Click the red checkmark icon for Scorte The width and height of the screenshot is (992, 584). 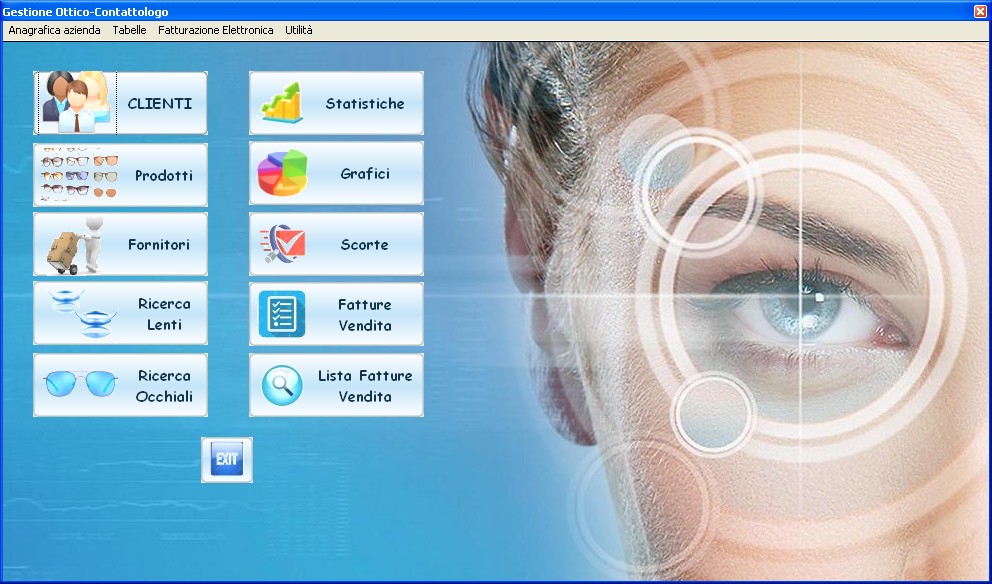tap(282, 244)
